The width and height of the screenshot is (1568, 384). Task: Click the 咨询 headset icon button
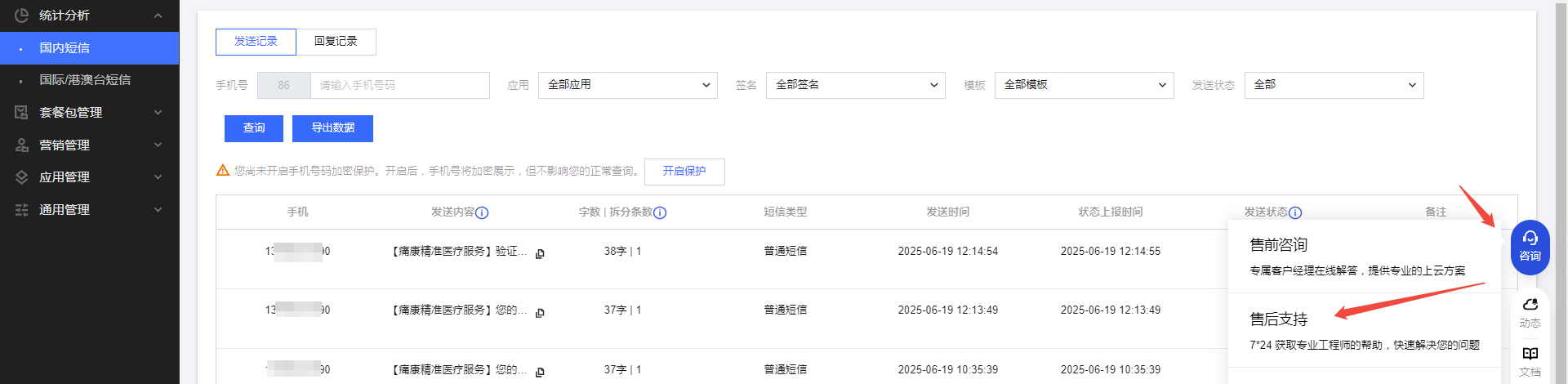click(x=1530, y=246)
